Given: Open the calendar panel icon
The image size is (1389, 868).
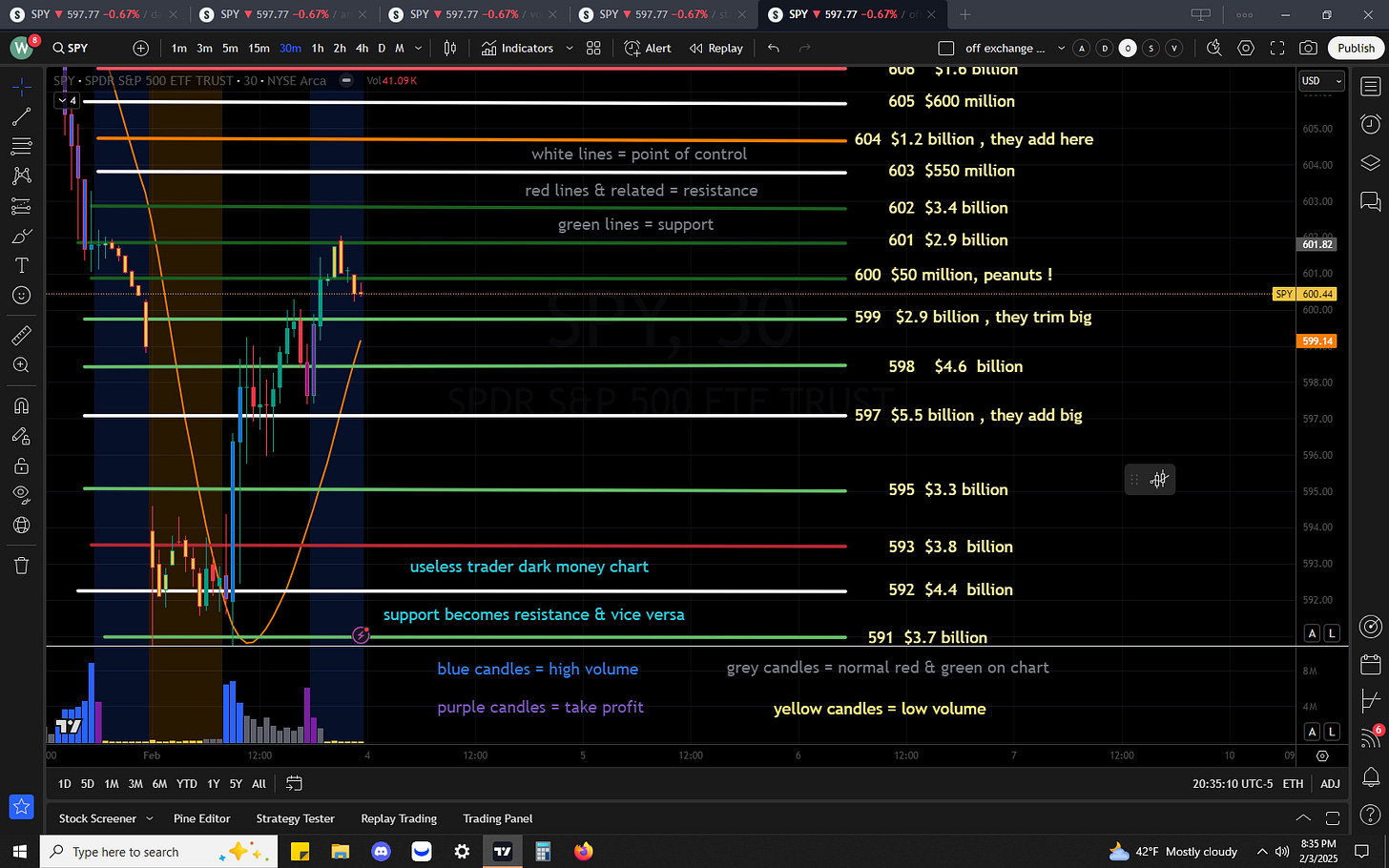Looking at the screenshot, I should pos(1370,664).
